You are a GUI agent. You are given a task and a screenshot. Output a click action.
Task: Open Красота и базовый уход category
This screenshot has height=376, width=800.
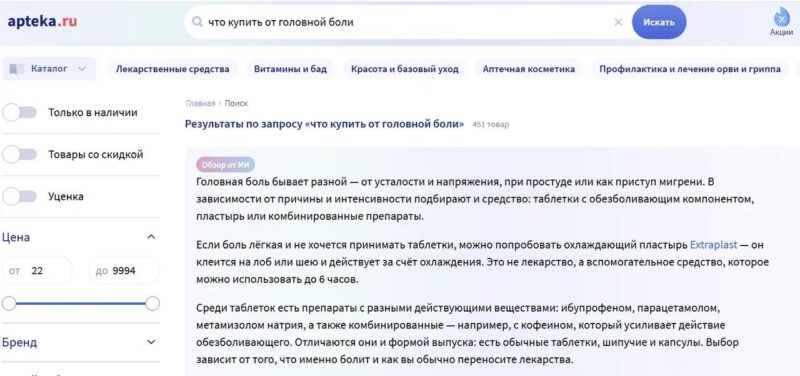tap(405, 69)
